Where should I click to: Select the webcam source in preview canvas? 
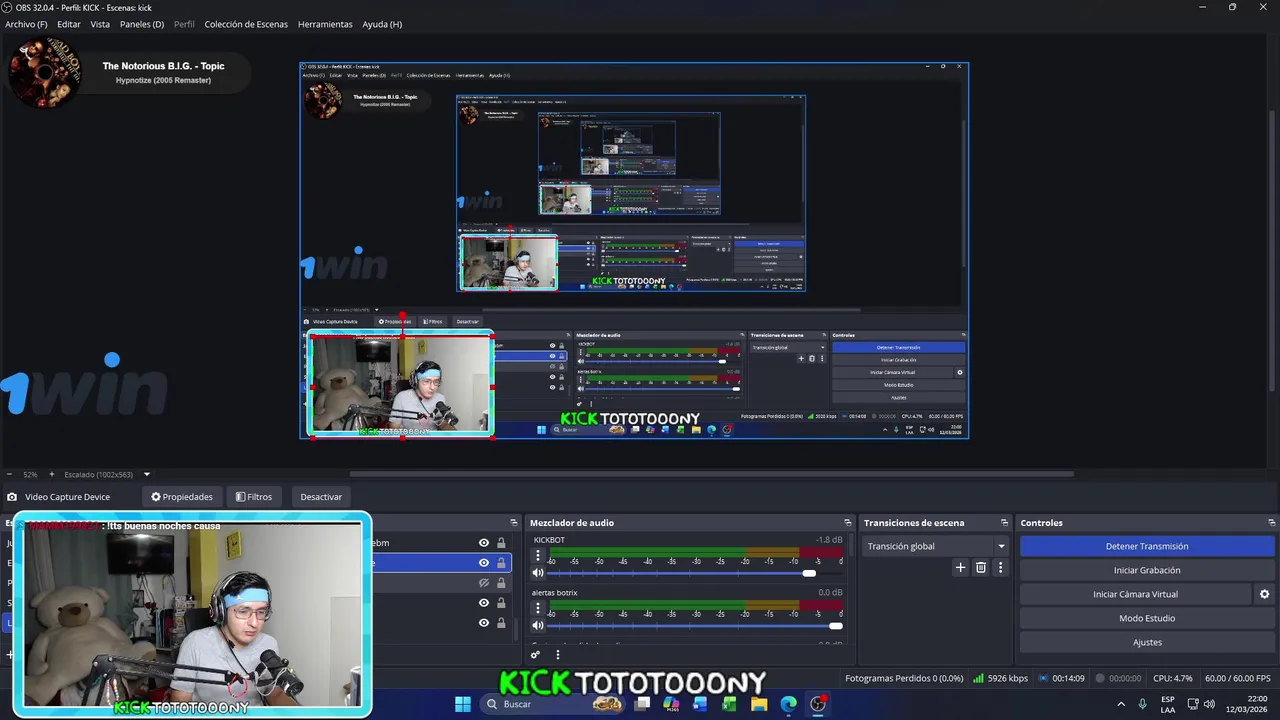(x=400, y=385)
